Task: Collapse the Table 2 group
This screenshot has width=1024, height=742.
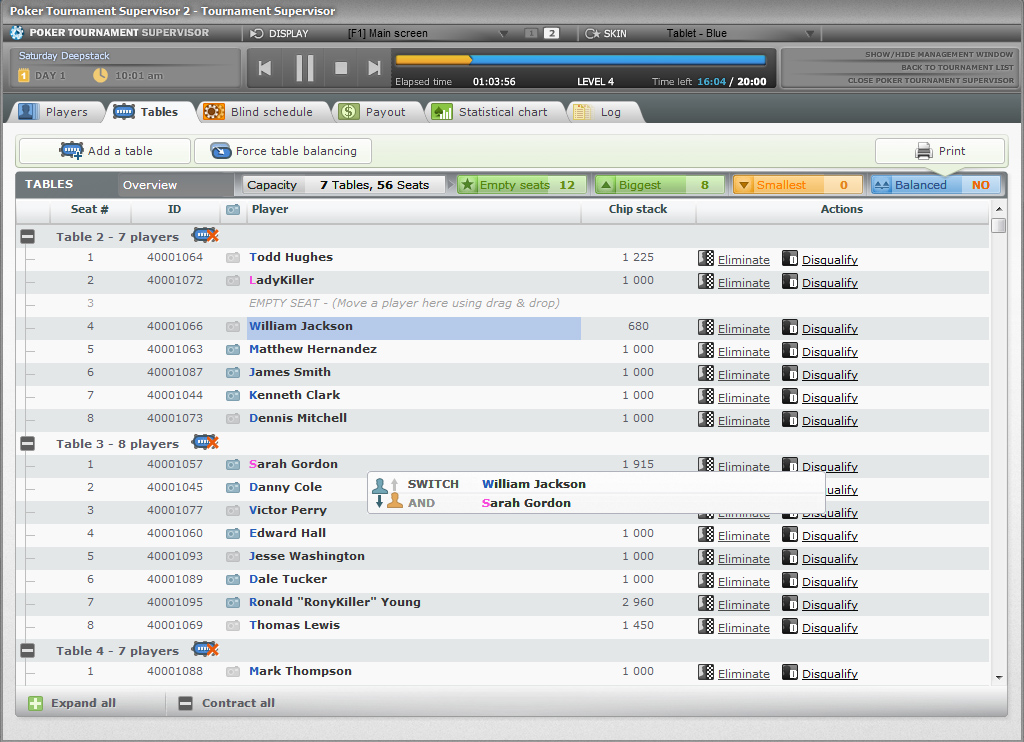Action: point(28,237)
